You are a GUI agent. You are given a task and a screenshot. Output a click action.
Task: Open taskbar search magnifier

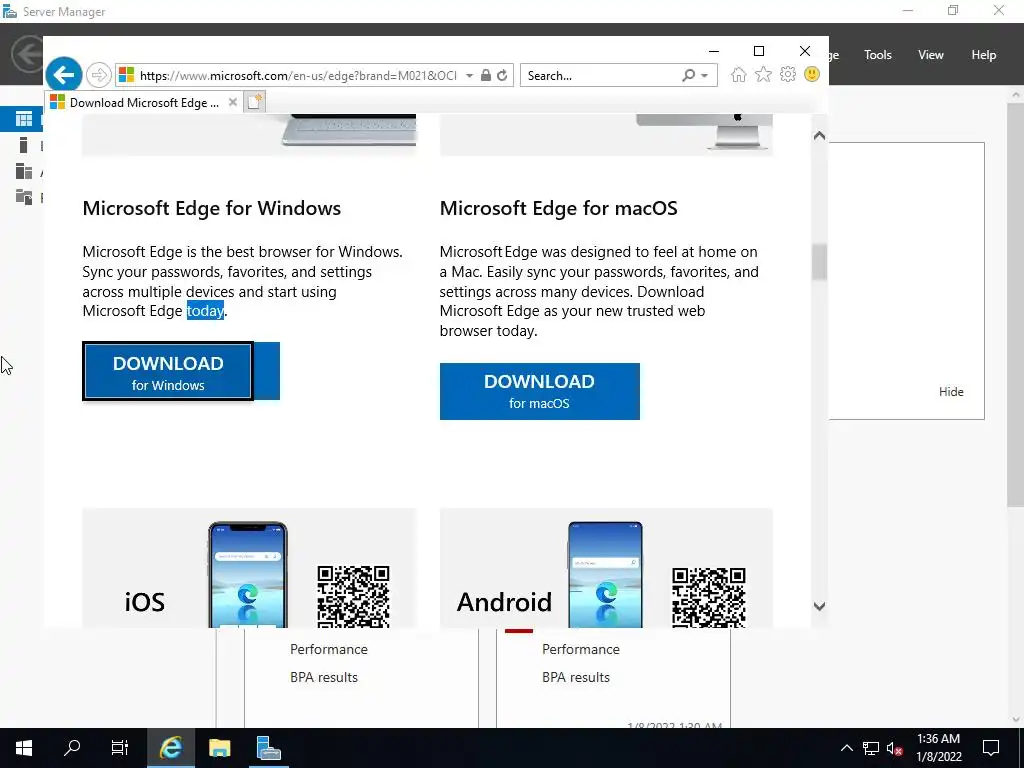pos(72,748)
